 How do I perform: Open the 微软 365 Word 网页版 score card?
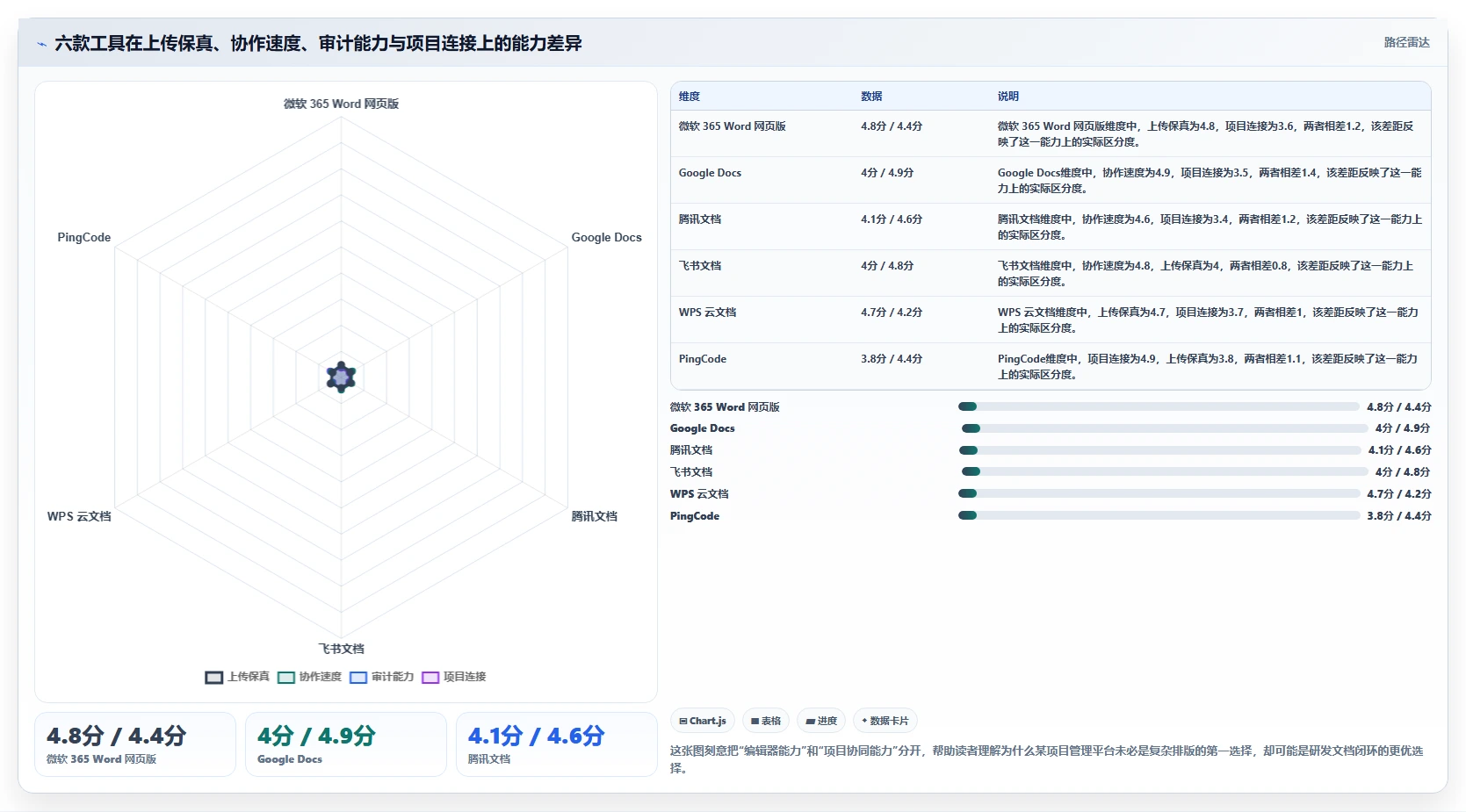tap(135, 744)
